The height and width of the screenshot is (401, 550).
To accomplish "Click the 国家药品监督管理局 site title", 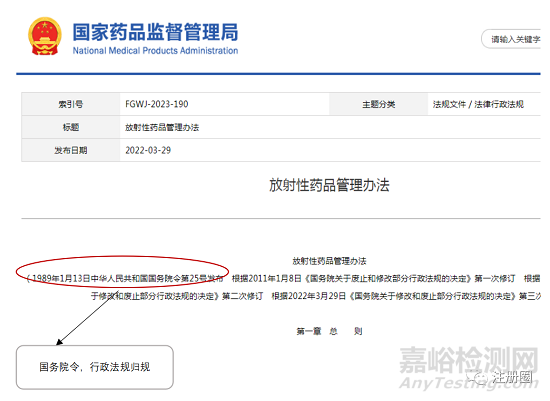I will pos(155,32).
